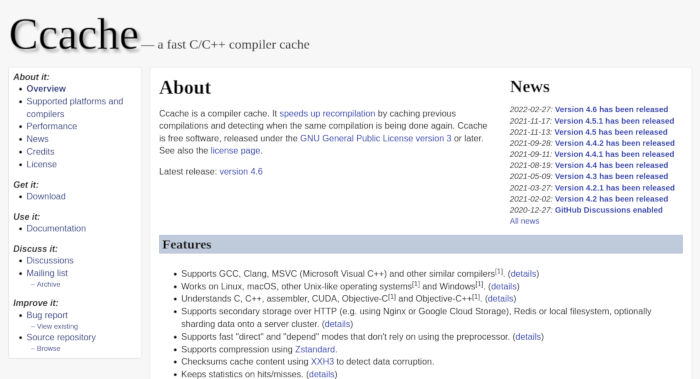
Task: Open GitHub Discussions enabled news item
Action: [608, 210]
